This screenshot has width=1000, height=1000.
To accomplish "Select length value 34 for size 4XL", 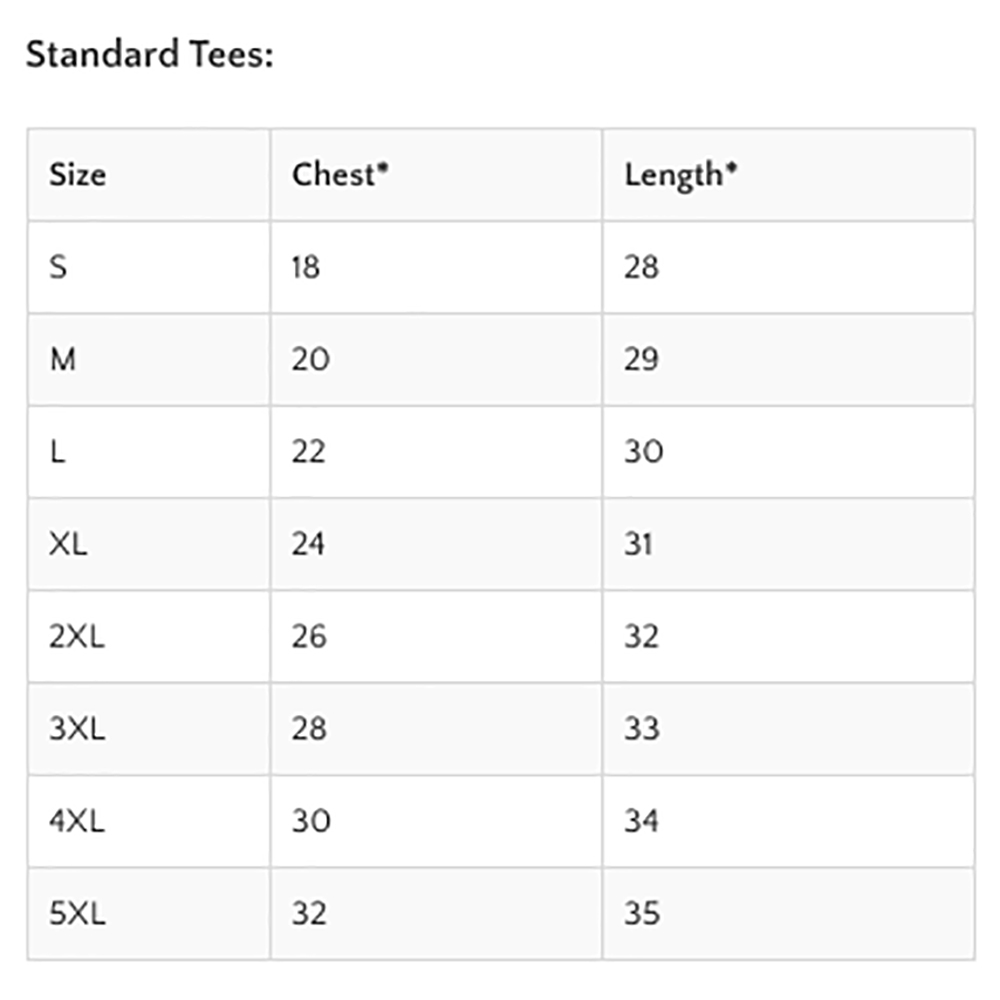I will tap(642, 821).
